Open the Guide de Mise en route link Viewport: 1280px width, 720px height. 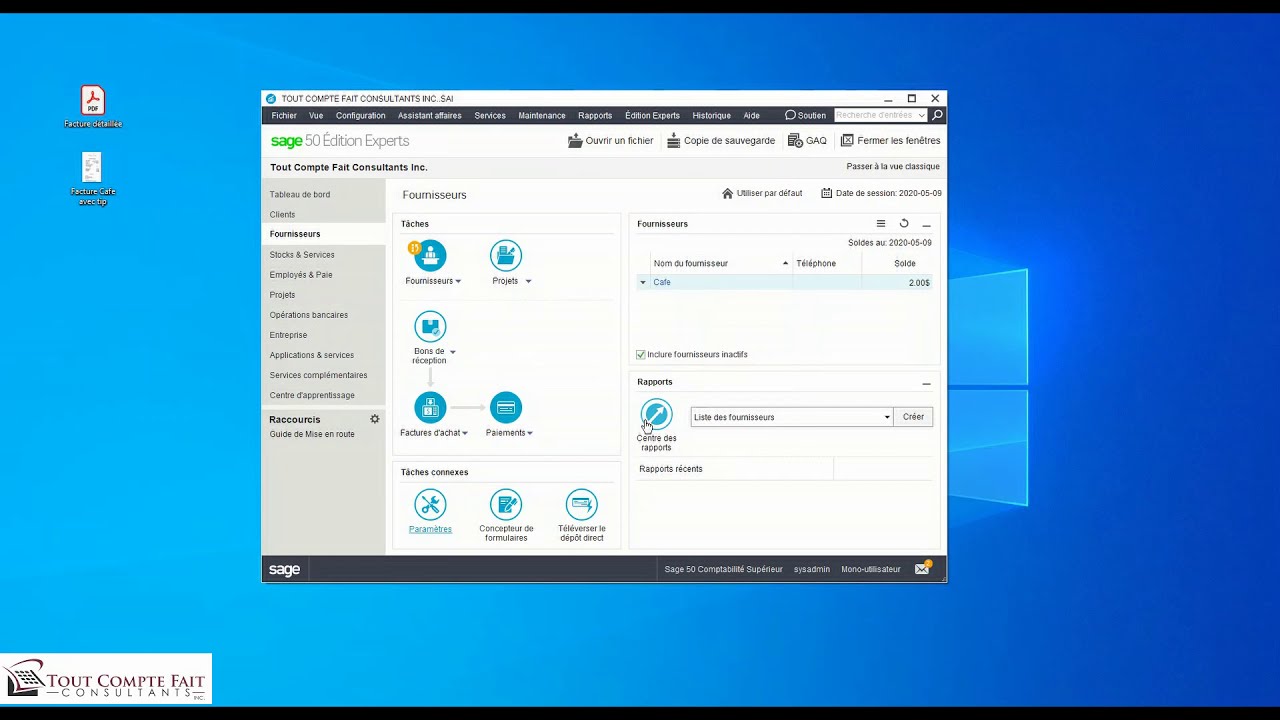(312, 434)
